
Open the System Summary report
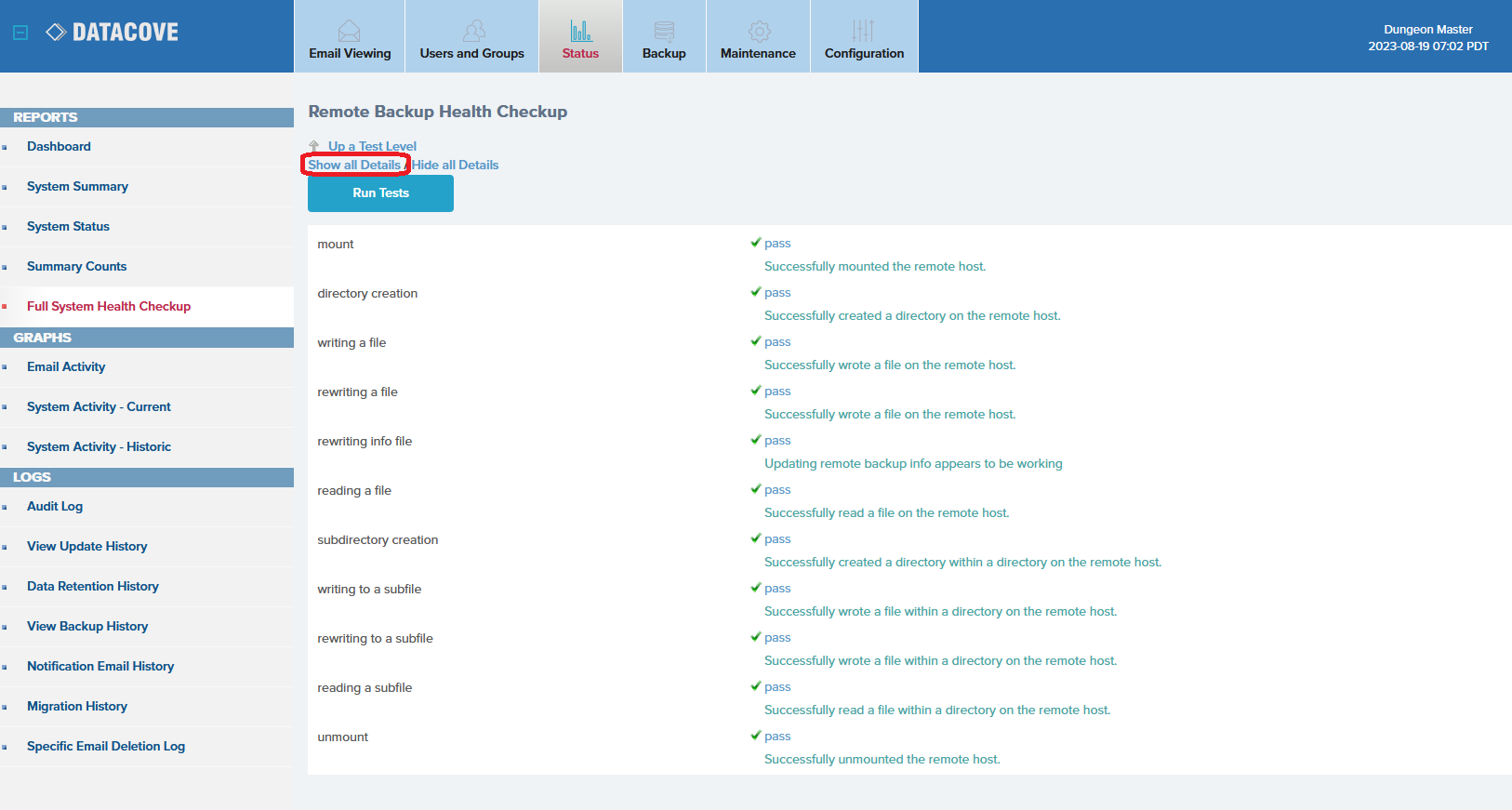pos(77,187)
